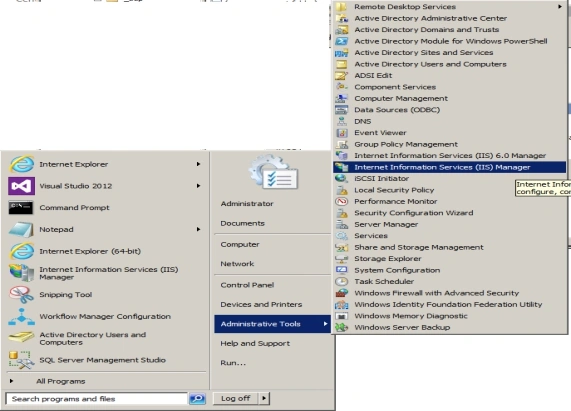Open the Snipping Tool scissors icon

point(21,295)
